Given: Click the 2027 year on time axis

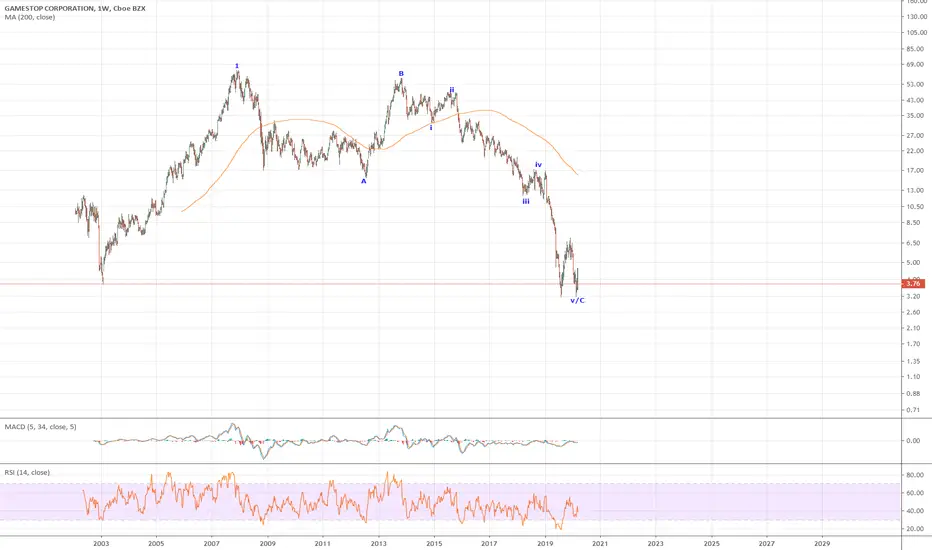Looking at the screenshot, I should [x=767, y=543].
